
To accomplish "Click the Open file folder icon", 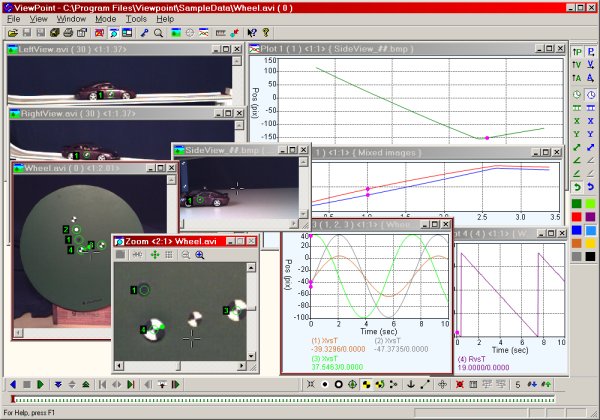I will (11, 33).
